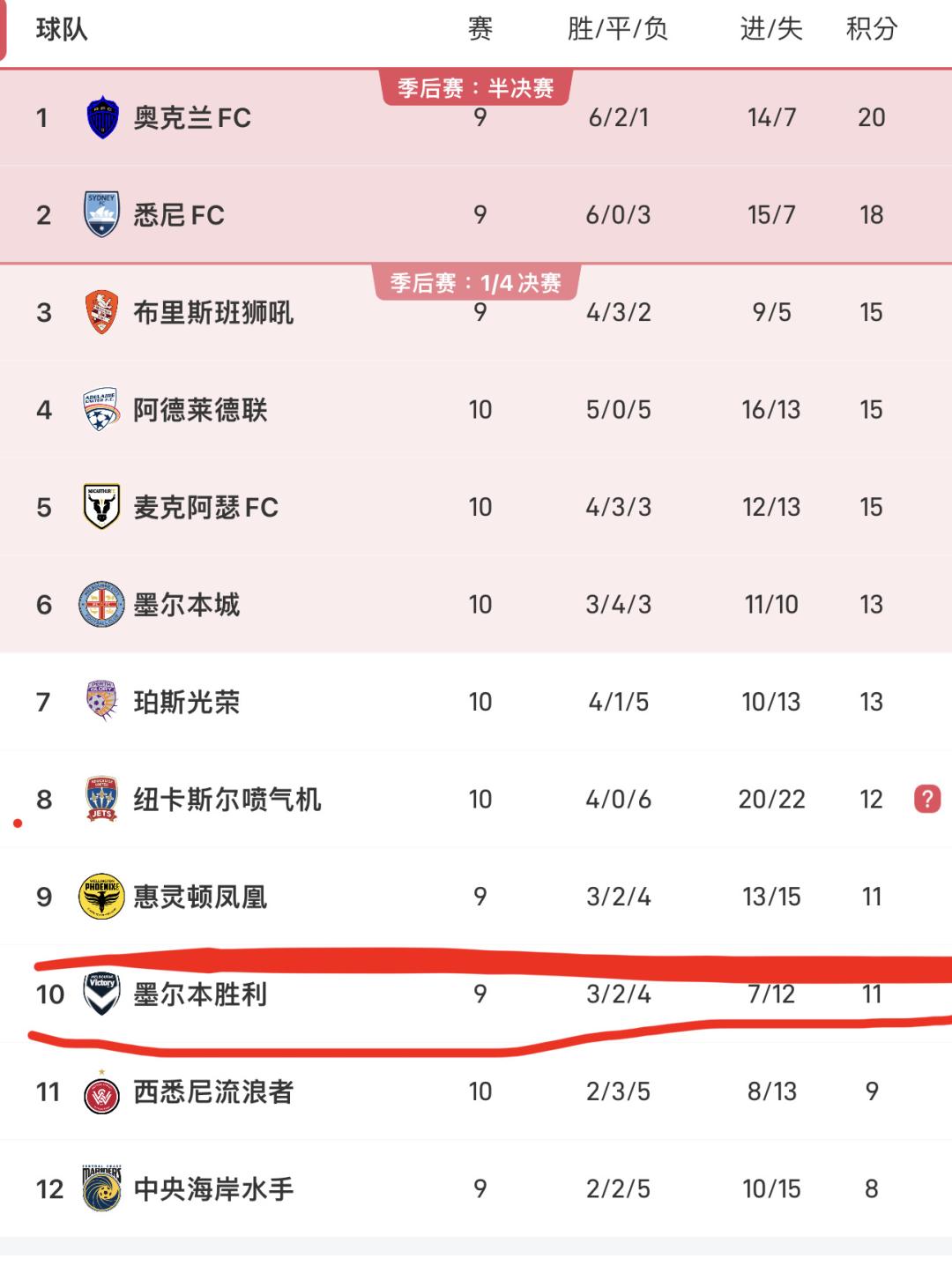Click the Auckland FC team crest
952x1281 pixels.
[102, 117]
